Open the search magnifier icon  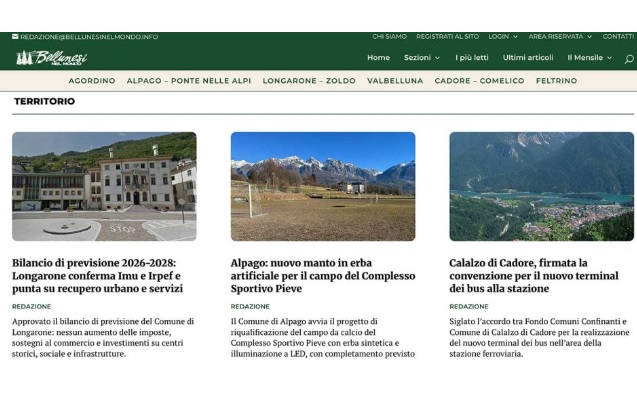coord(628,59)
